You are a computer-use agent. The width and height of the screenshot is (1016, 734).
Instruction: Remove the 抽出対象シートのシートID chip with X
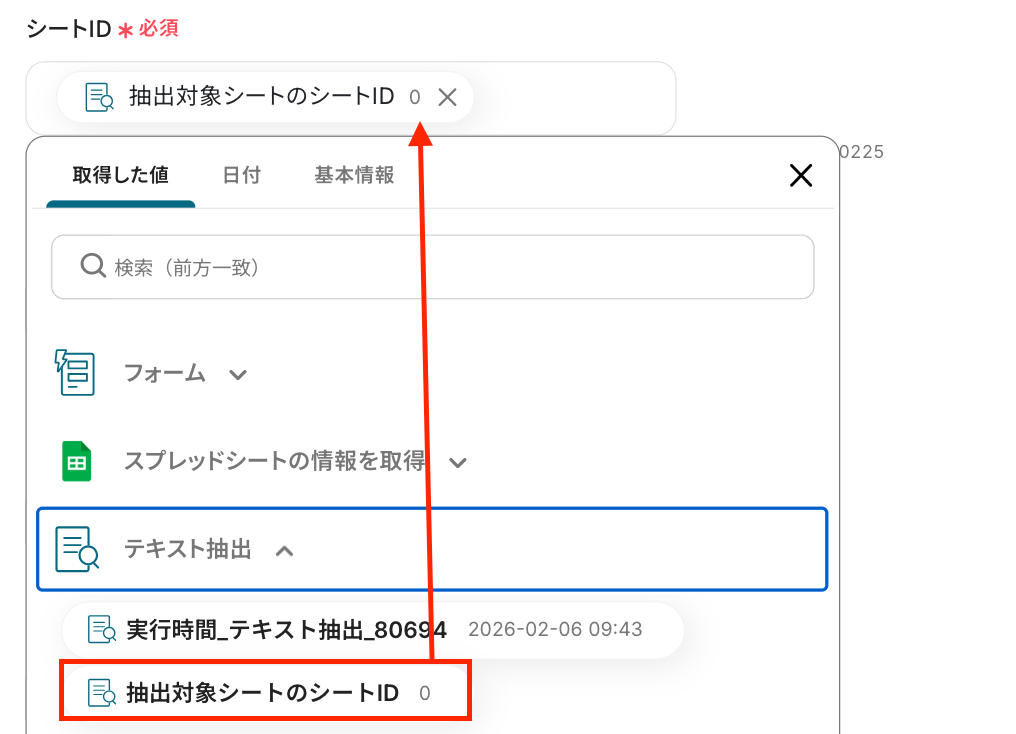pos(447,97)
